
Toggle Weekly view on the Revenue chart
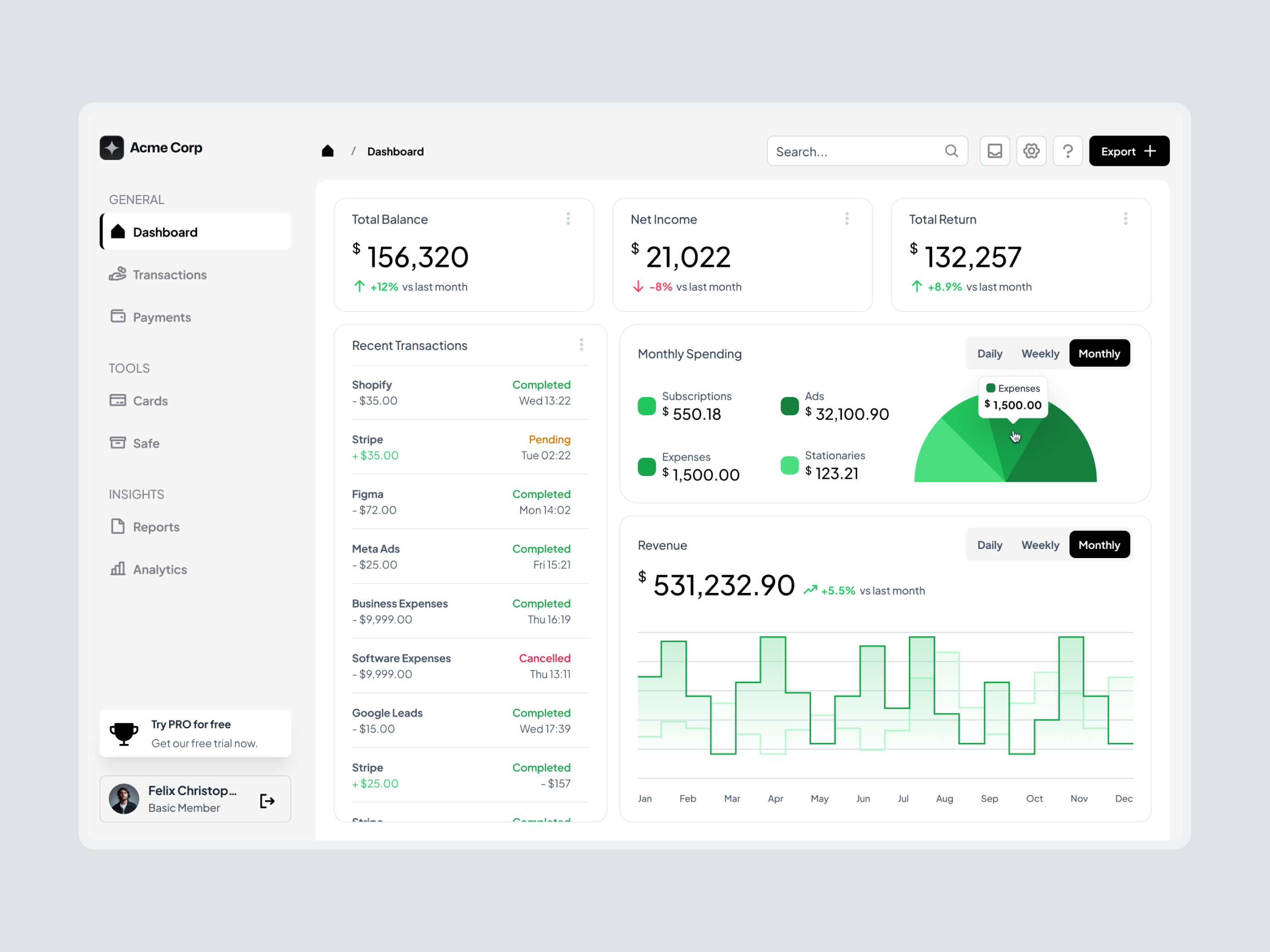[x=1040, y=544]
